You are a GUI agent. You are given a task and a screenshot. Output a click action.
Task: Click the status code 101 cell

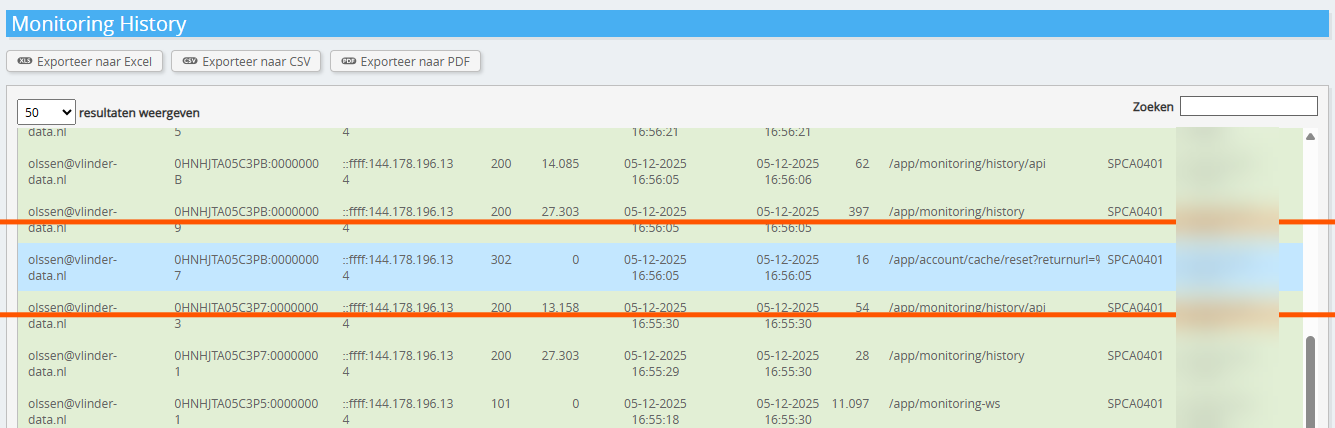pos(501,404)
